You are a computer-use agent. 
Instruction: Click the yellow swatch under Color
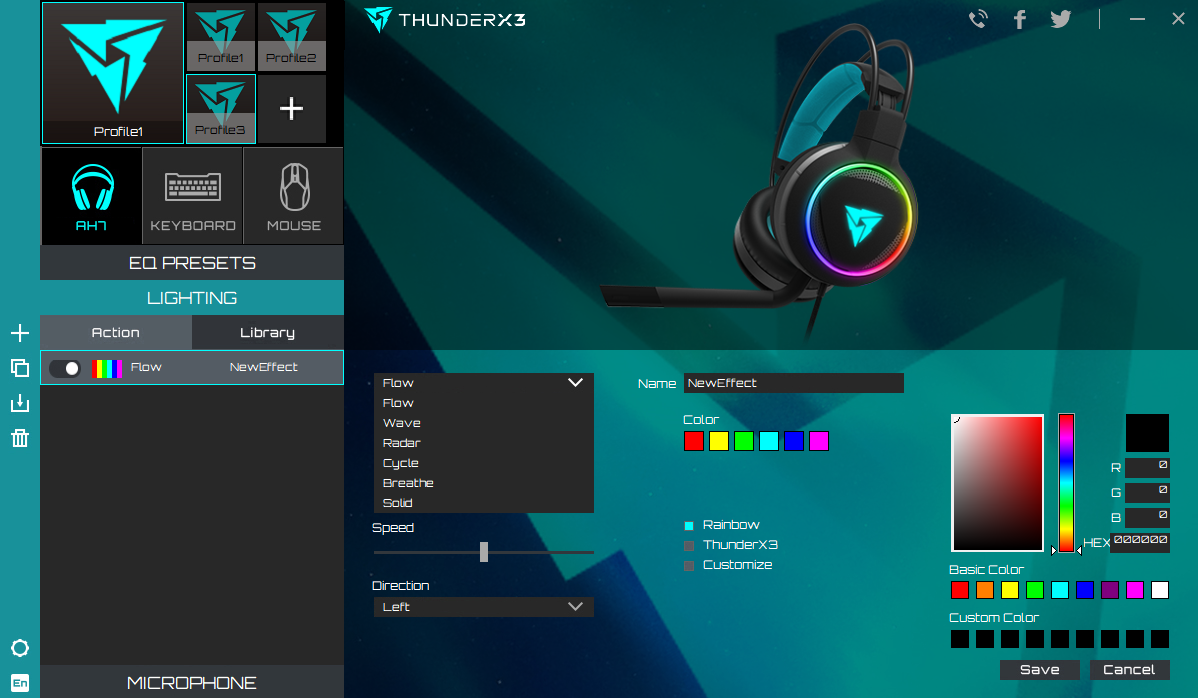click(x=719, y=441)
